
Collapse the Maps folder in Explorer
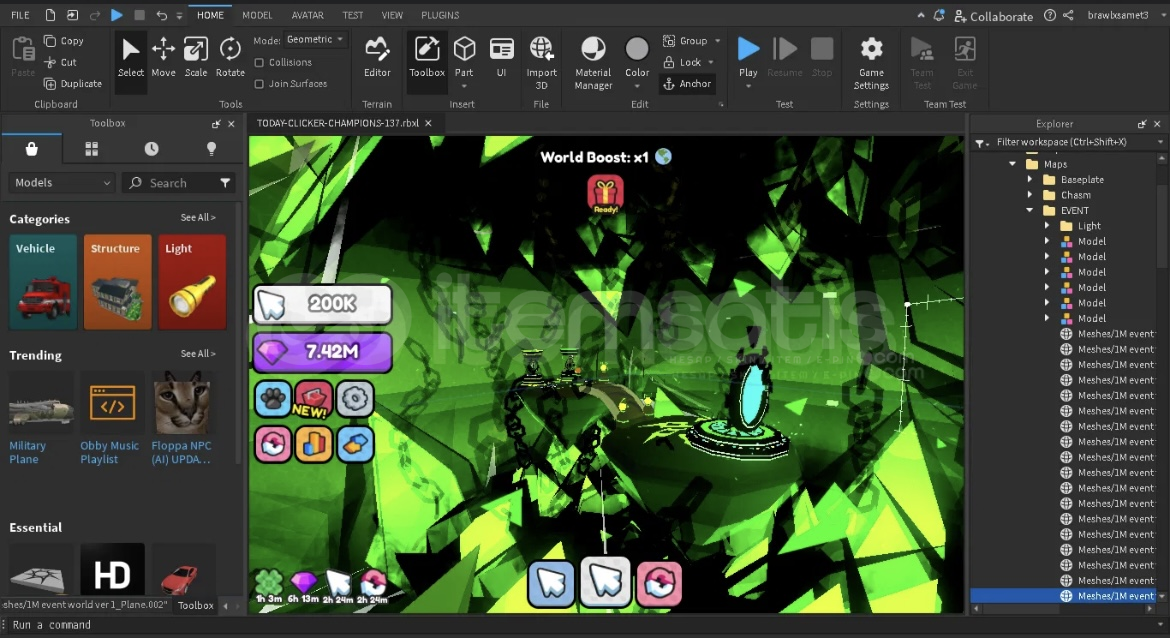point(1013,164)
